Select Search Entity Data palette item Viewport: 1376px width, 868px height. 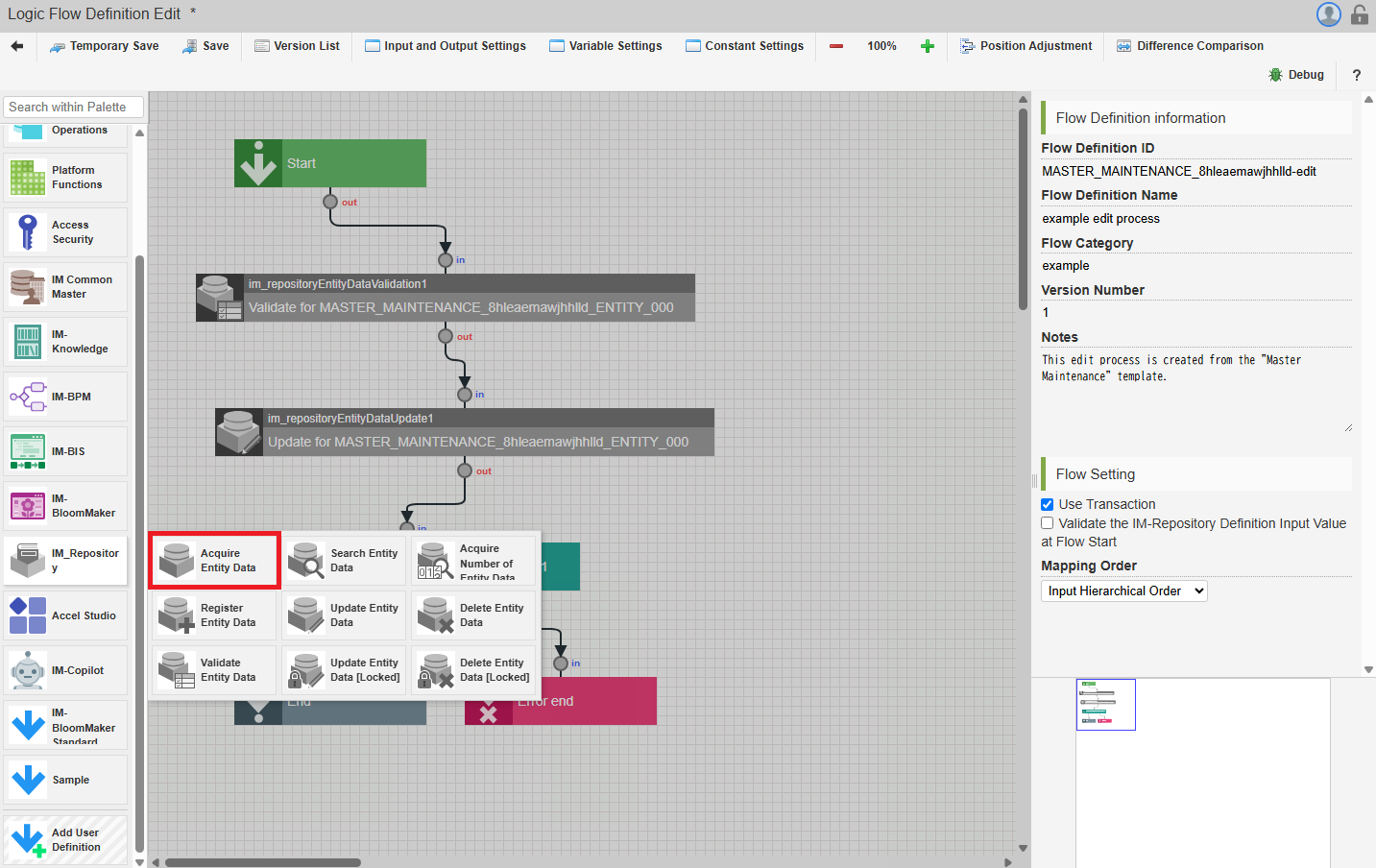[345, 561]
